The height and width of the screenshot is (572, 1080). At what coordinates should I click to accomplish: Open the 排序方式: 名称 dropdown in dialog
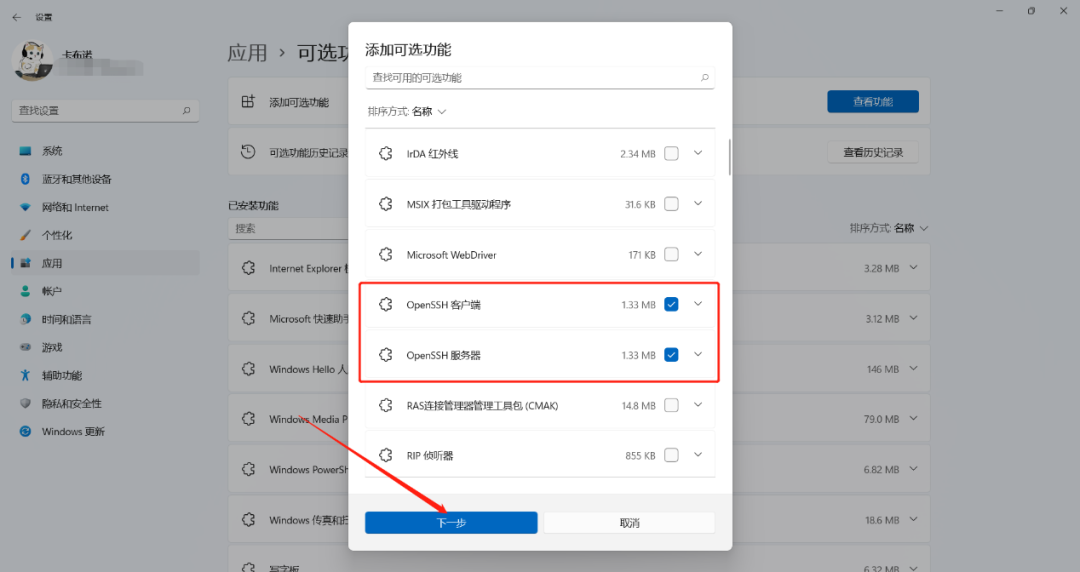tap(407, 112)
